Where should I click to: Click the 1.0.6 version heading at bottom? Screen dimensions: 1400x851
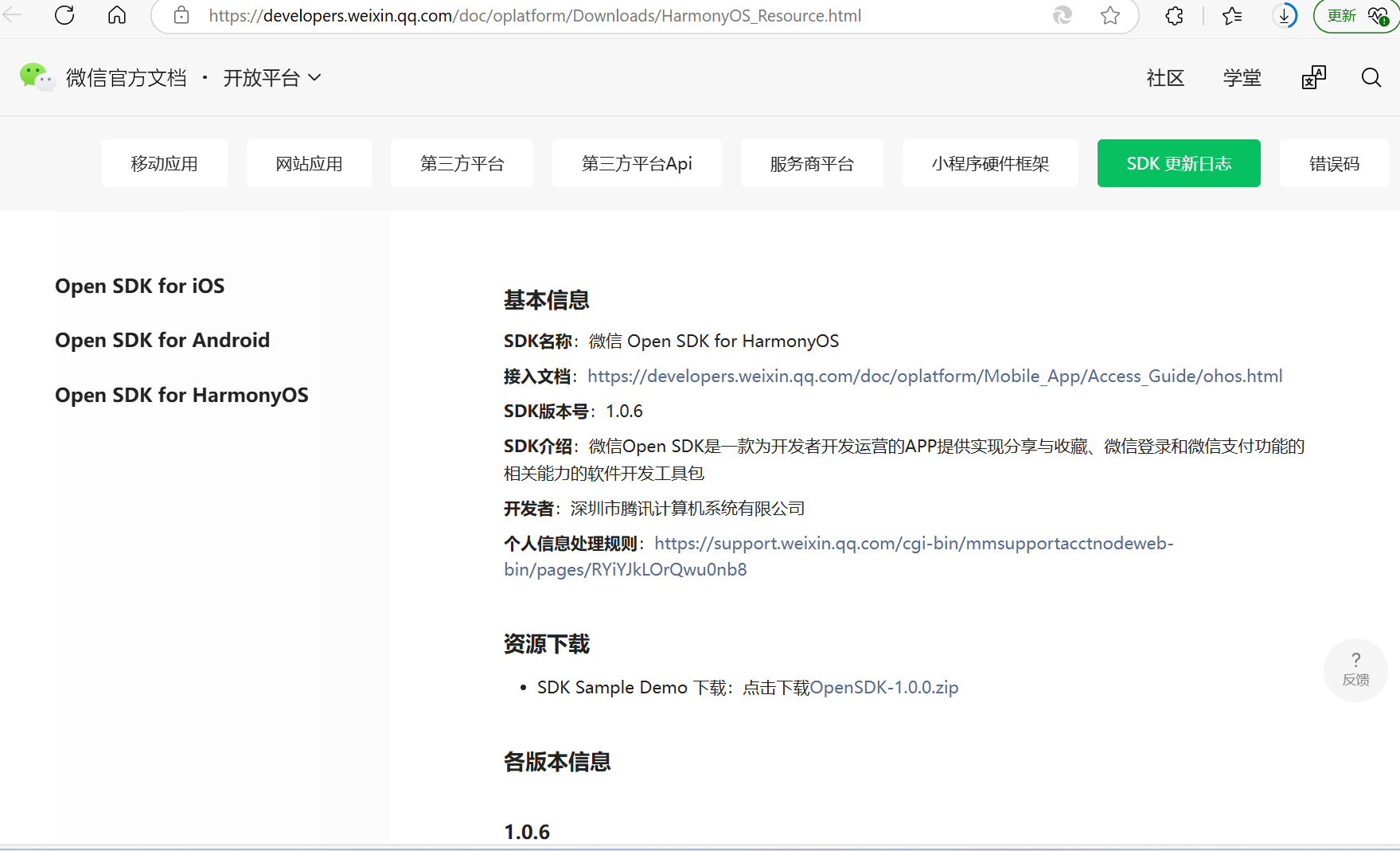point(527,832)
